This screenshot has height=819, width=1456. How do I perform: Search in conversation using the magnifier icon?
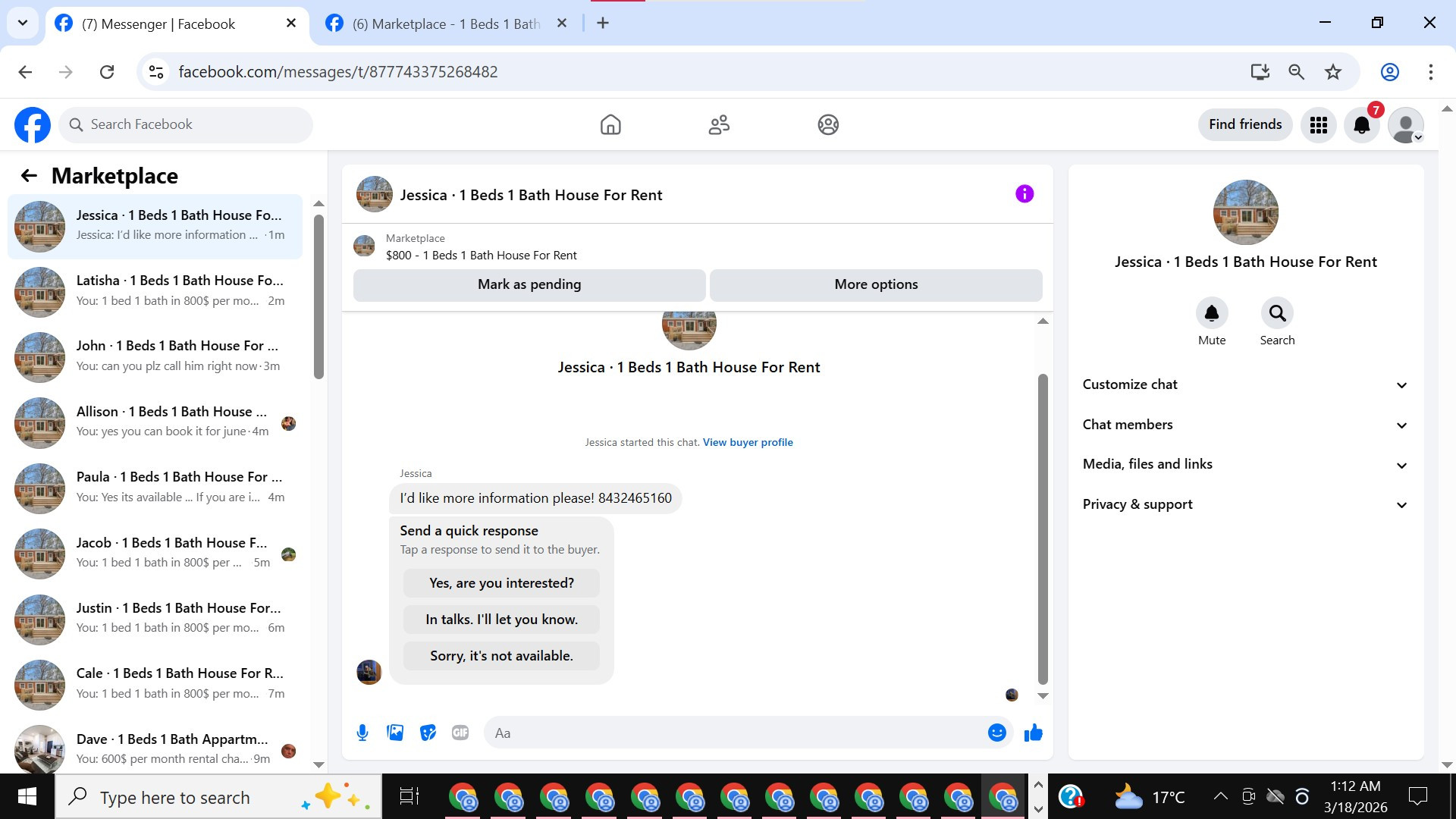coord(1277,313)
